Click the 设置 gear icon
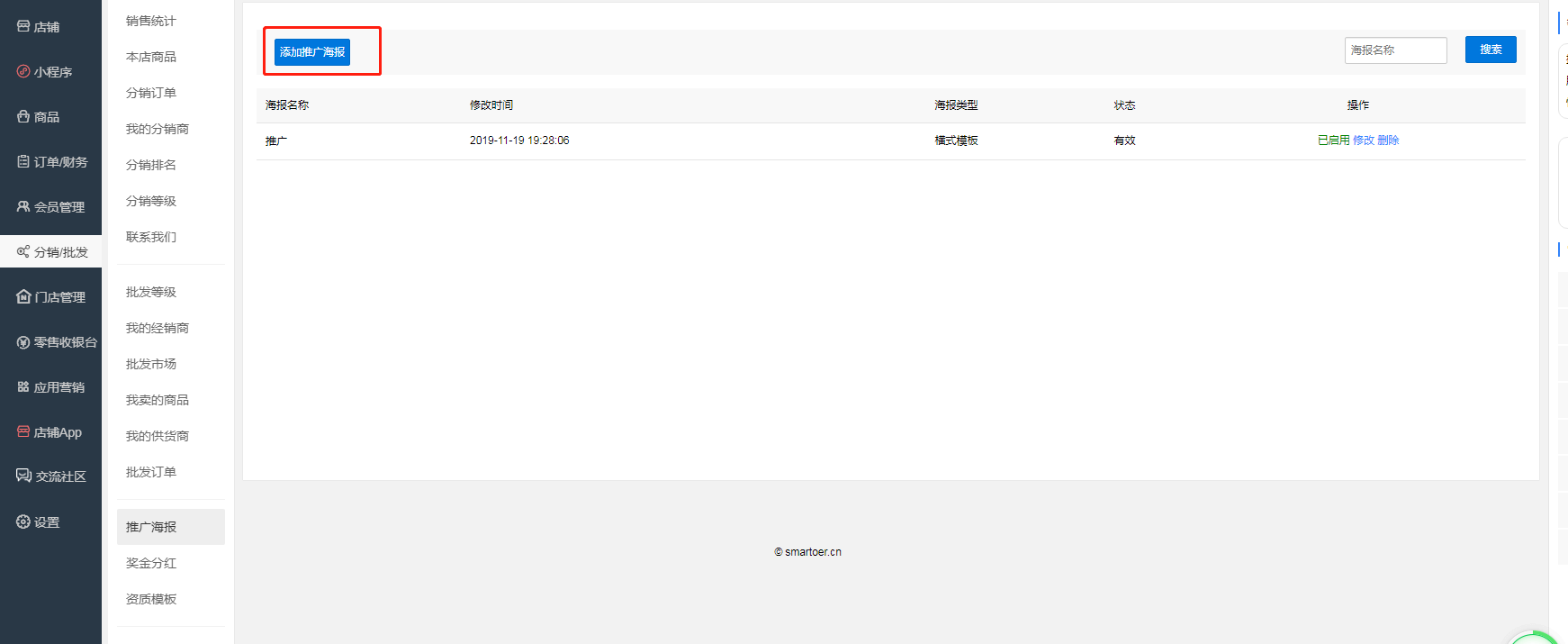 pyautogui.click(x=23, y=522)
